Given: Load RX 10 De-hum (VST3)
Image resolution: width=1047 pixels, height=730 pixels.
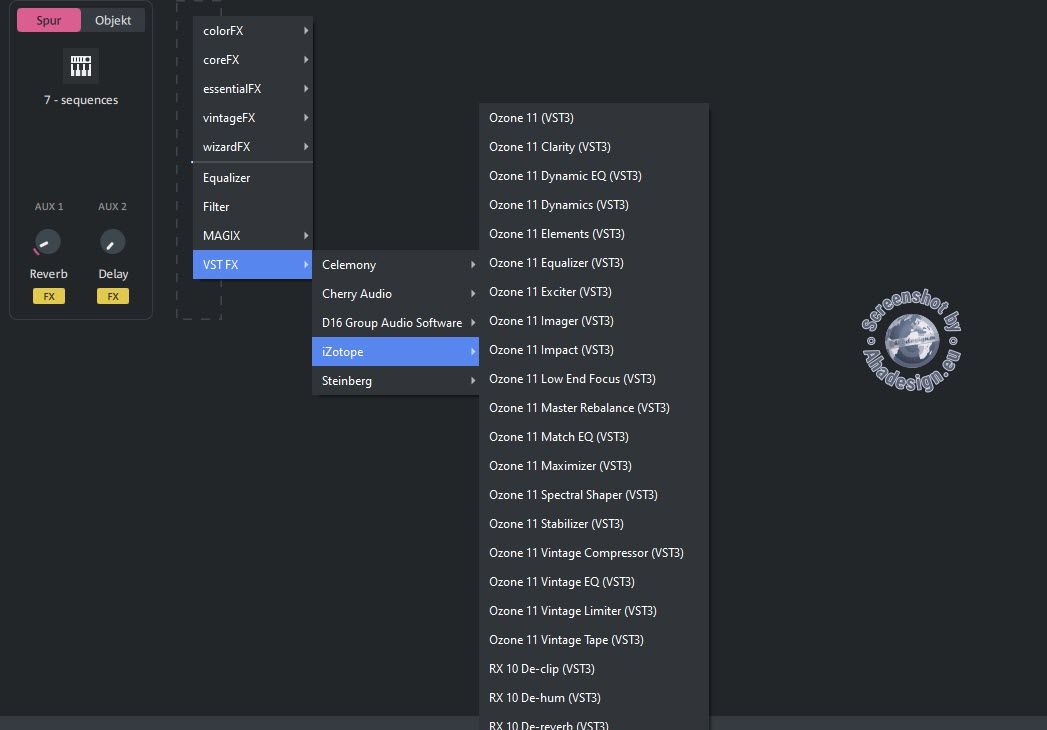Looking at the screenshot, I should pos(594,698).
